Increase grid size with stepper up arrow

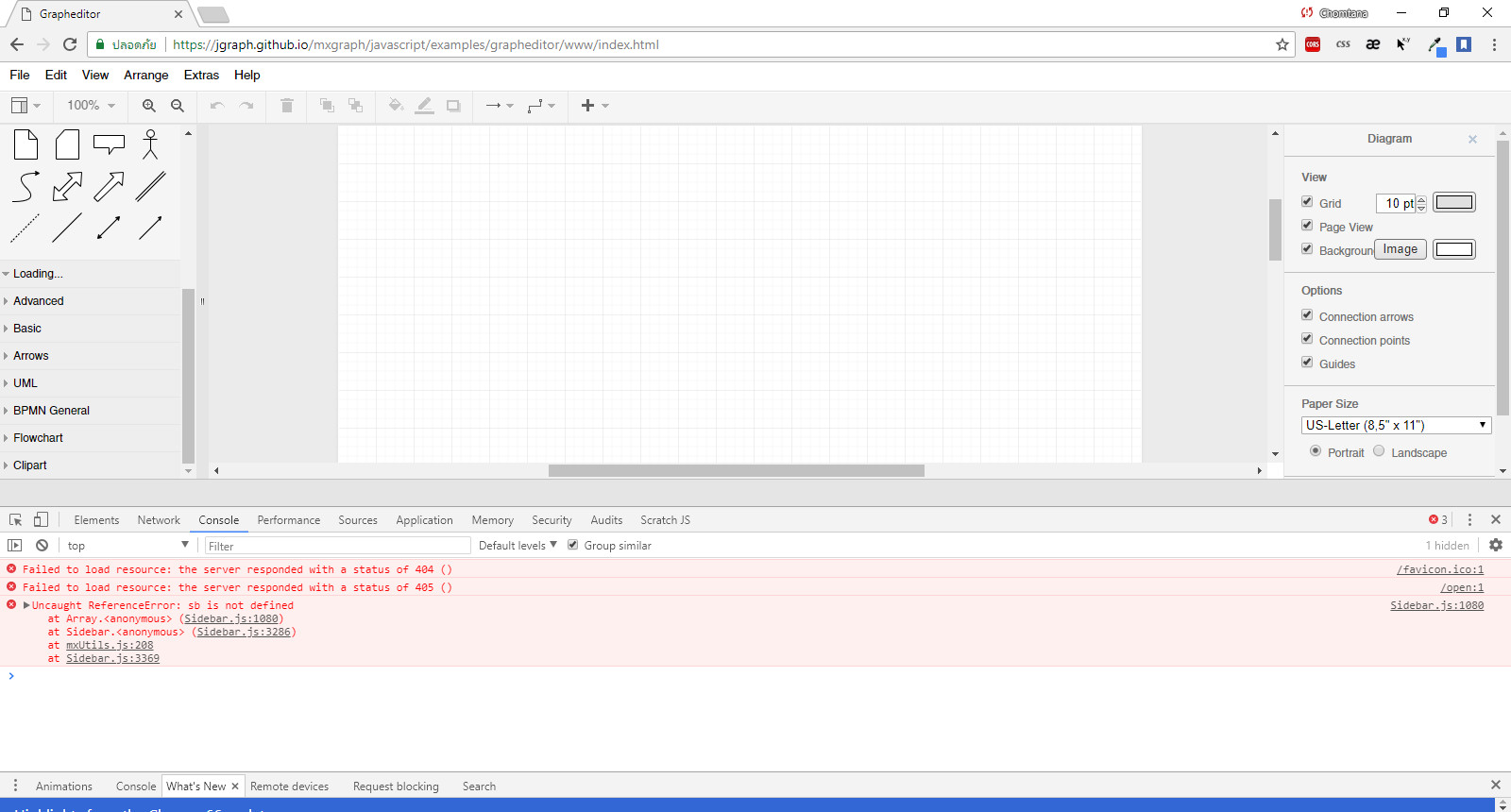pos(1421,198)
